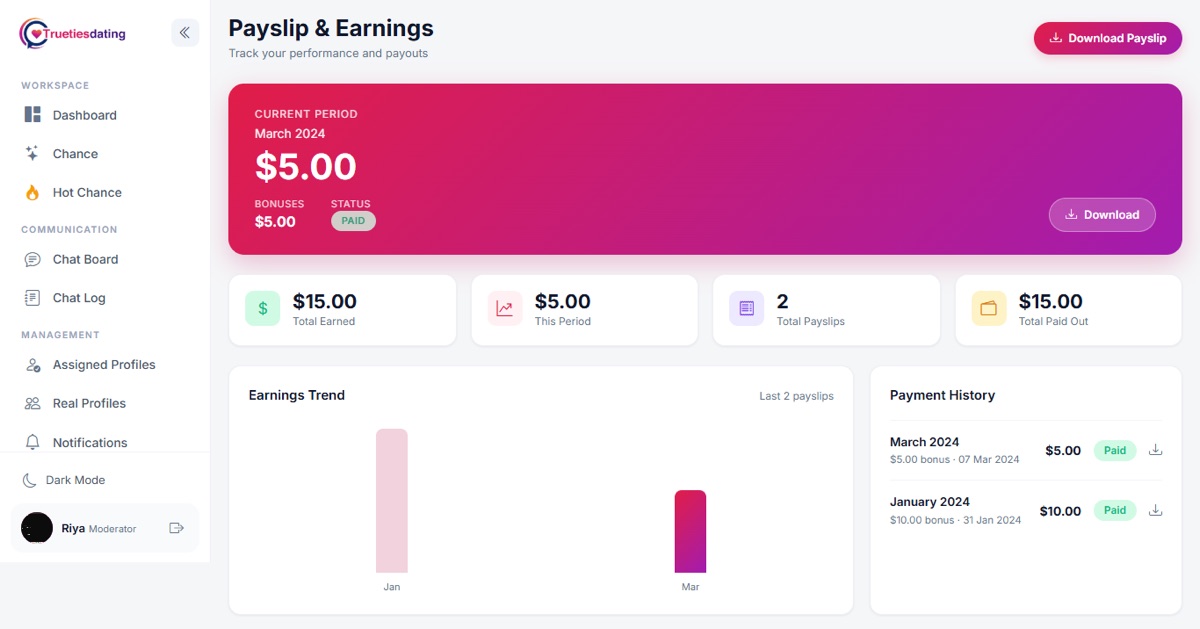Go to Assigned Profiles
The width and height of the screenshot is (1200, 629).
tap(105, 365)
